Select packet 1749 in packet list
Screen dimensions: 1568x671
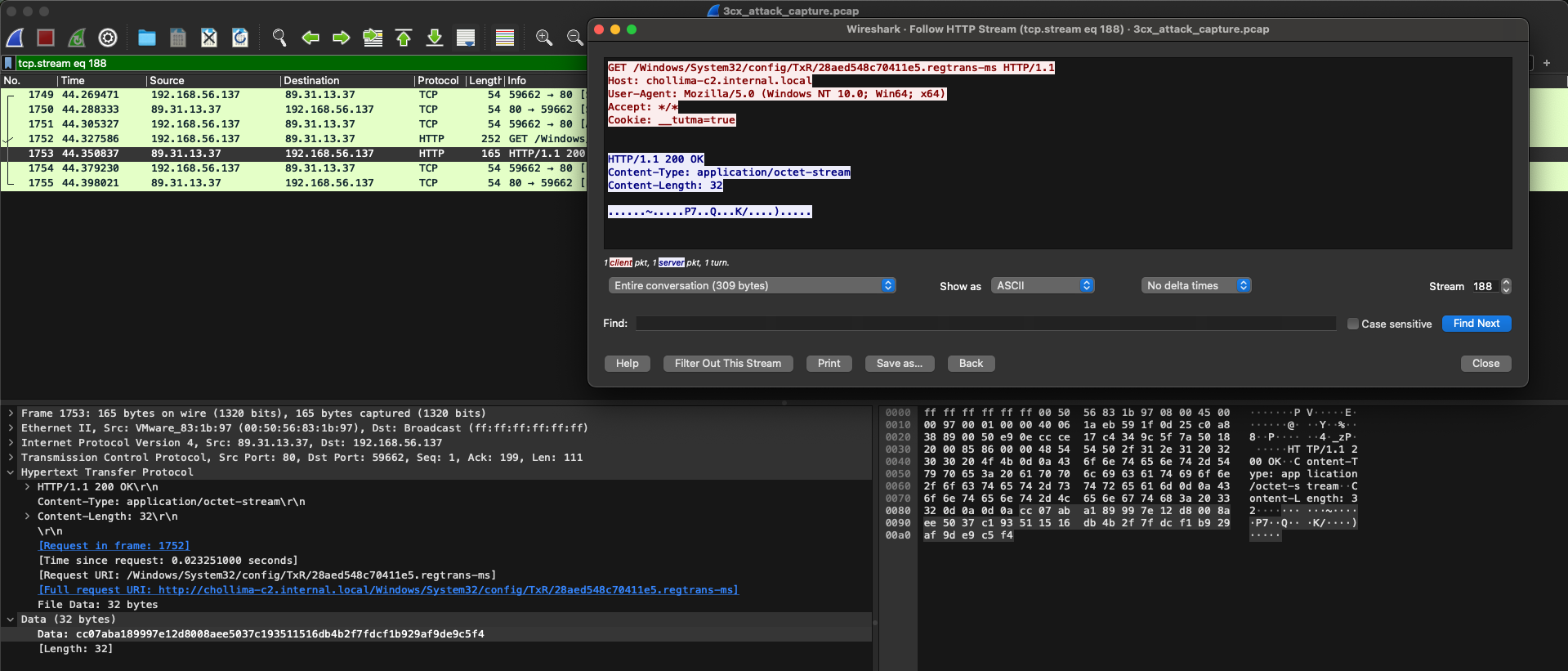(x=294, y=95)
